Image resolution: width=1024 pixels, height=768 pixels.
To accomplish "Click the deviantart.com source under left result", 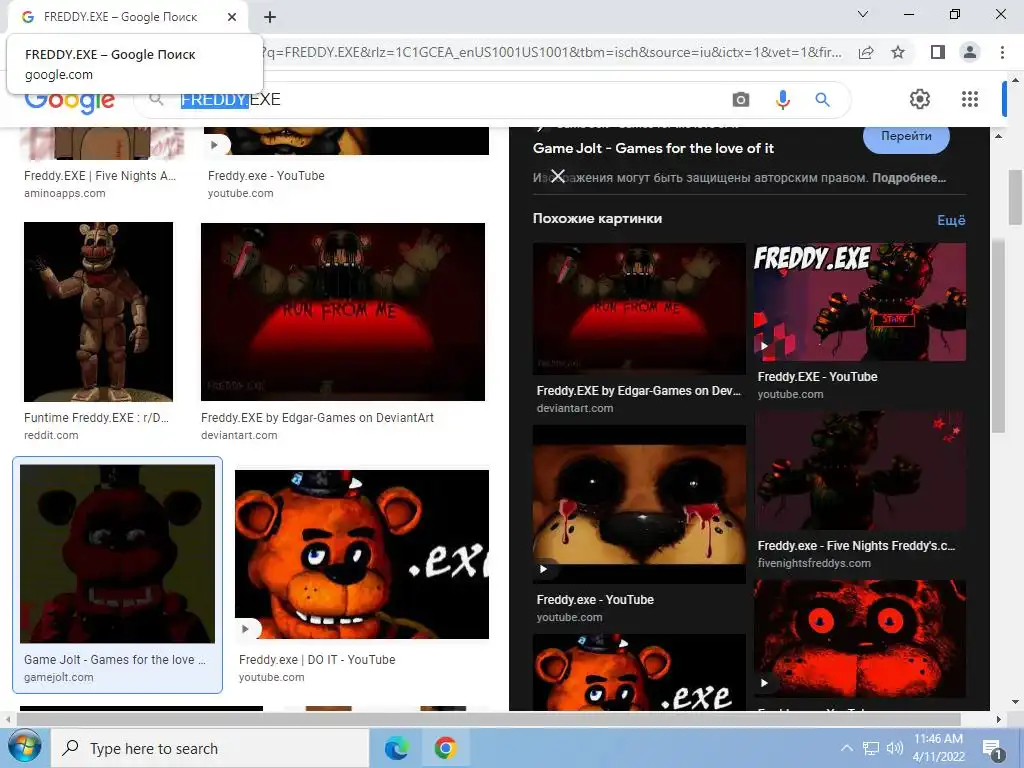I will pos(239,435).
